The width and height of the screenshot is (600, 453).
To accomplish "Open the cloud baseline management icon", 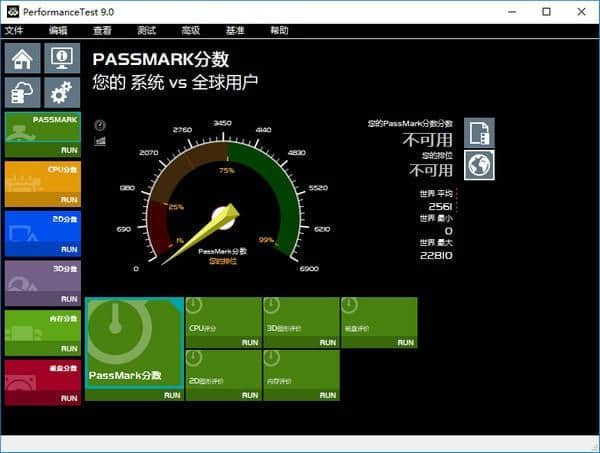I will pos(23,93).
